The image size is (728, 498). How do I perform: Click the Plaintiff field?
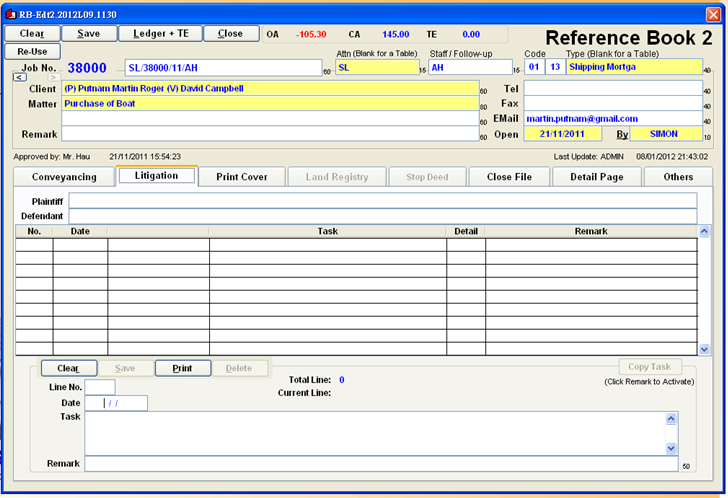(x=383, y=201)
